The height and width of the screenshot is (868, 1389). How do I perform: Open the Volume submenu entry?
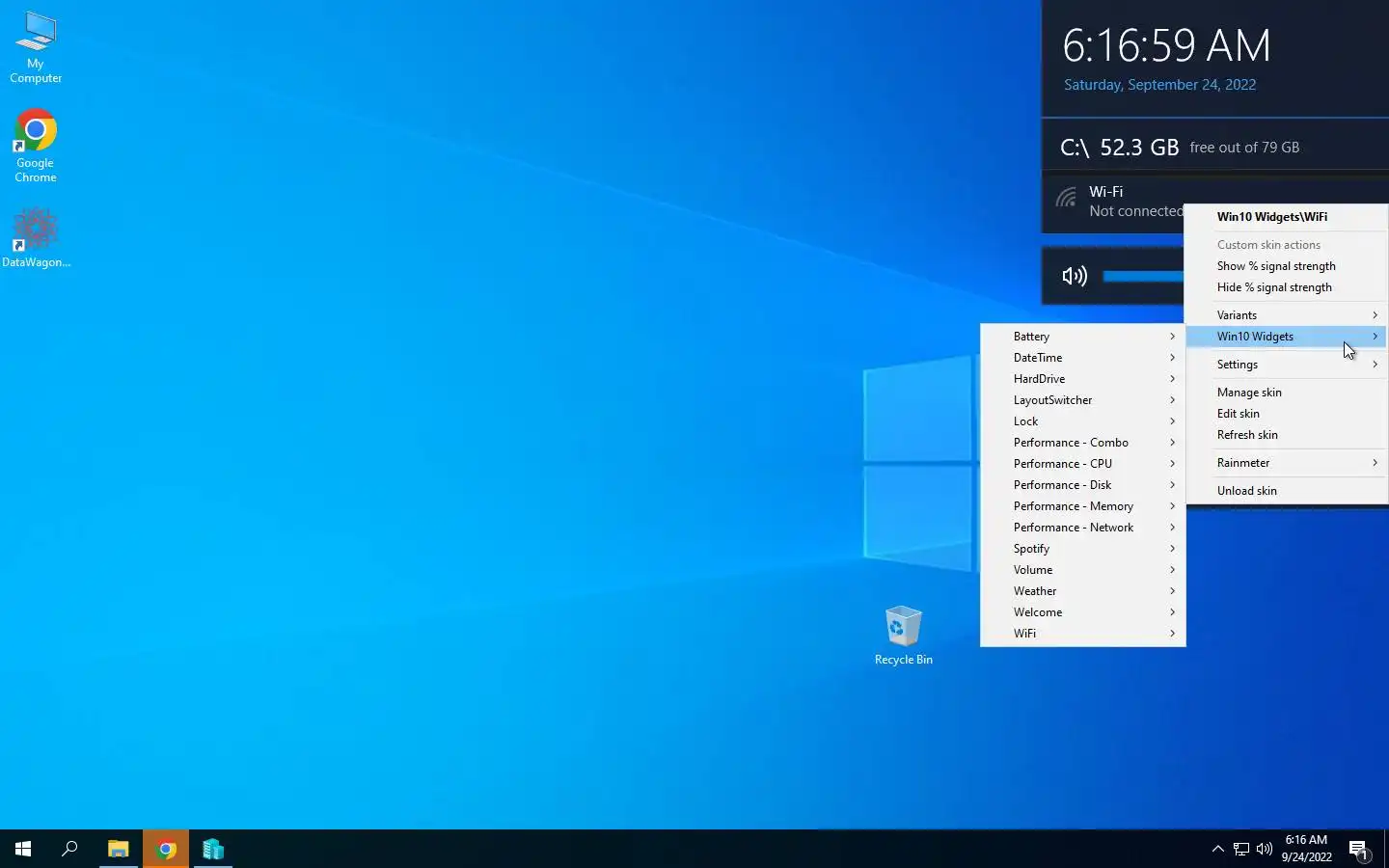click(1082, 570)
